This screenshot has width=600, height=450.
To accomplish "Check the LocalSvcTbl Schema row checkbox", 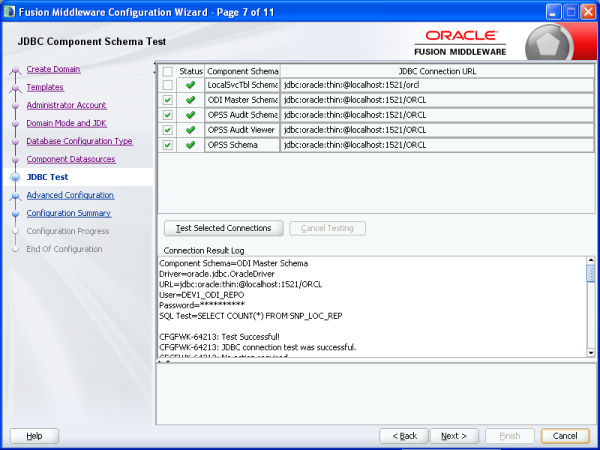I will pos(167,85).
